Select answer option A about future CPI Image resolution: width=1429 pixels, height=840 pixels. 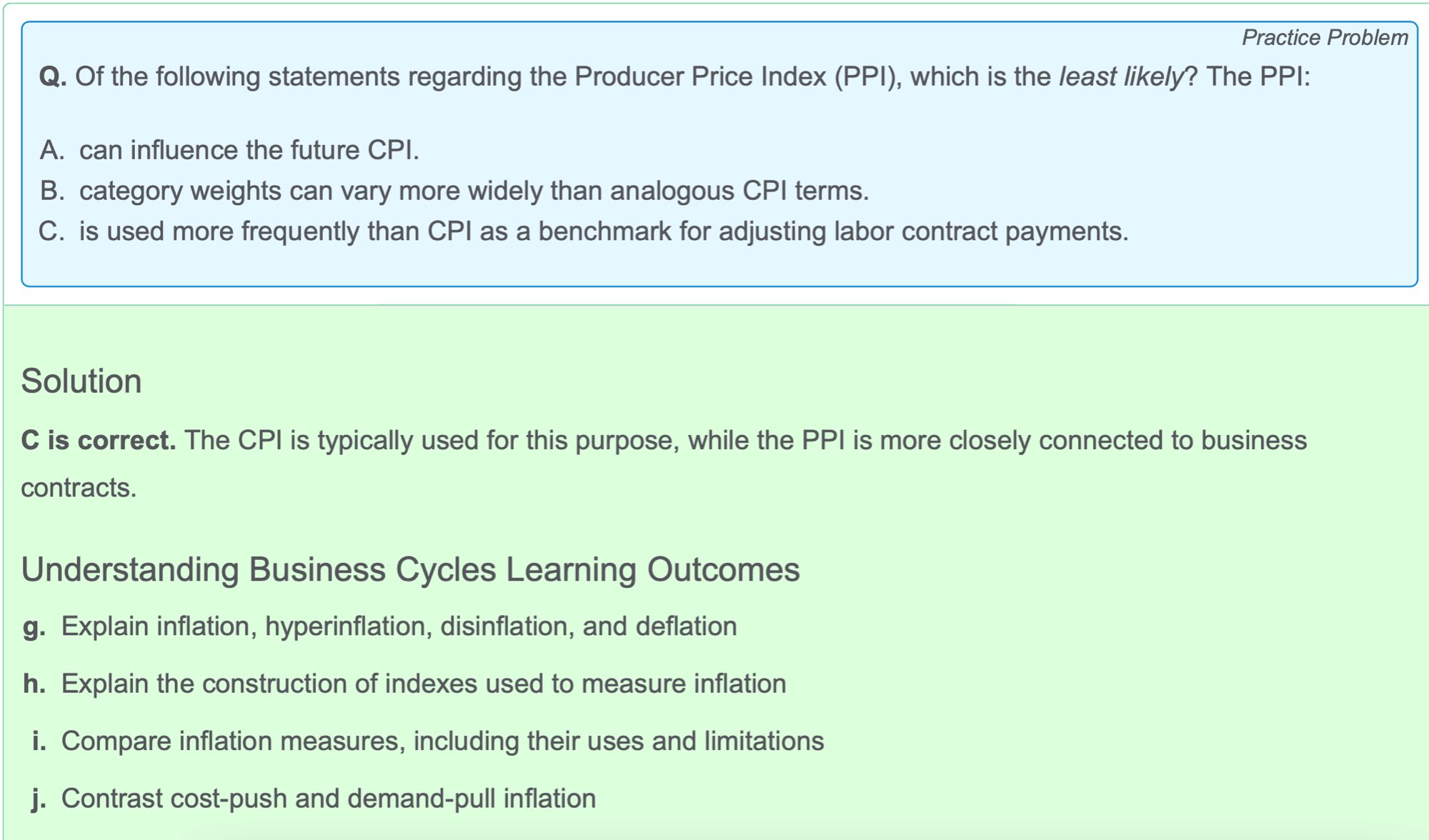pyautogui.click(x=249, y=150)
